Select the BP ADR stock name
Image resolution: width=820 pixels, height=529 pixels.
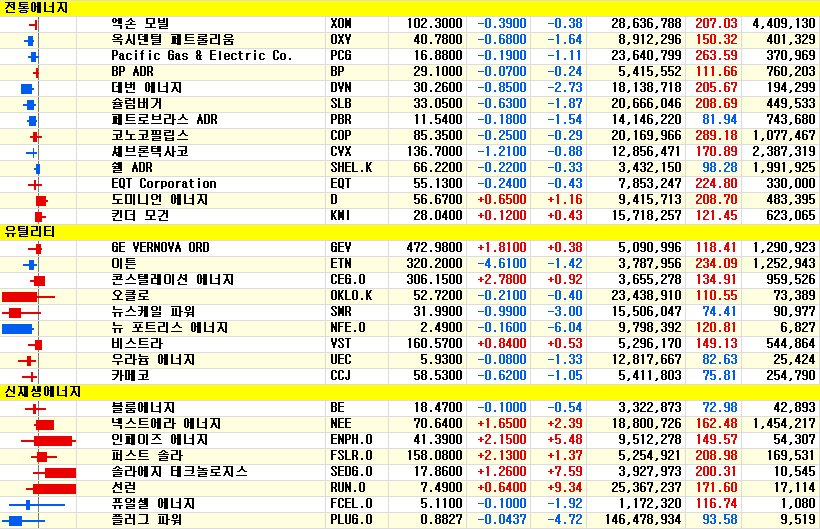point(132,72)
